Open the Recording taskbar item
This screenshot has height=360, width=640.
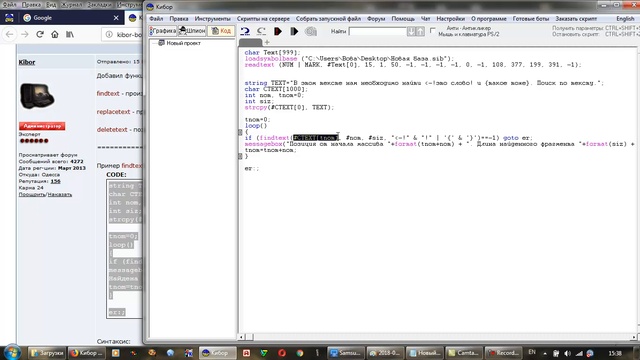[502, 353]
